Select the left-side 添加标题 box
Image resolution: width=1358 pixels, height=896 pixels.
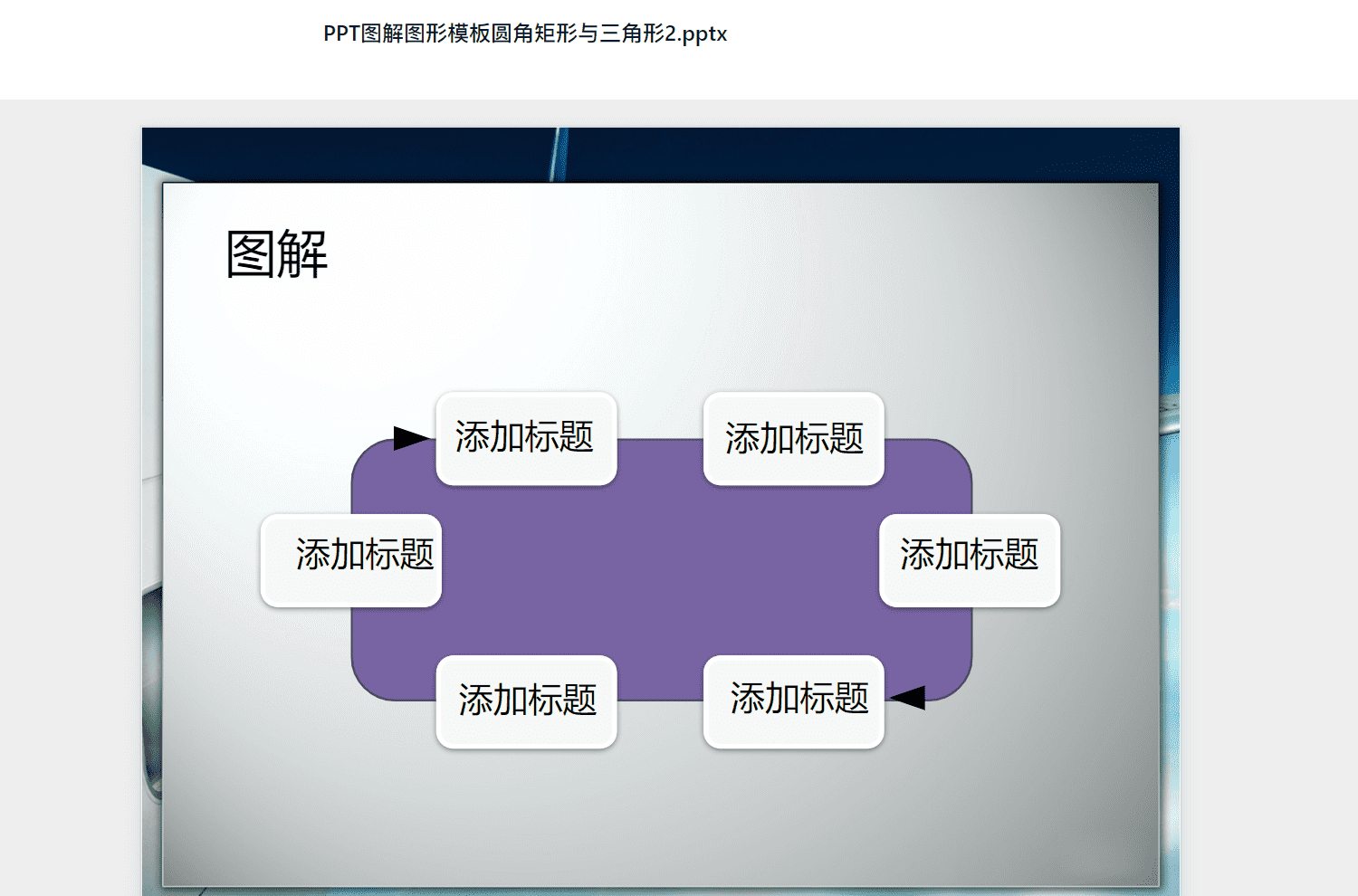pyautogui.click(x=351, y=560)
